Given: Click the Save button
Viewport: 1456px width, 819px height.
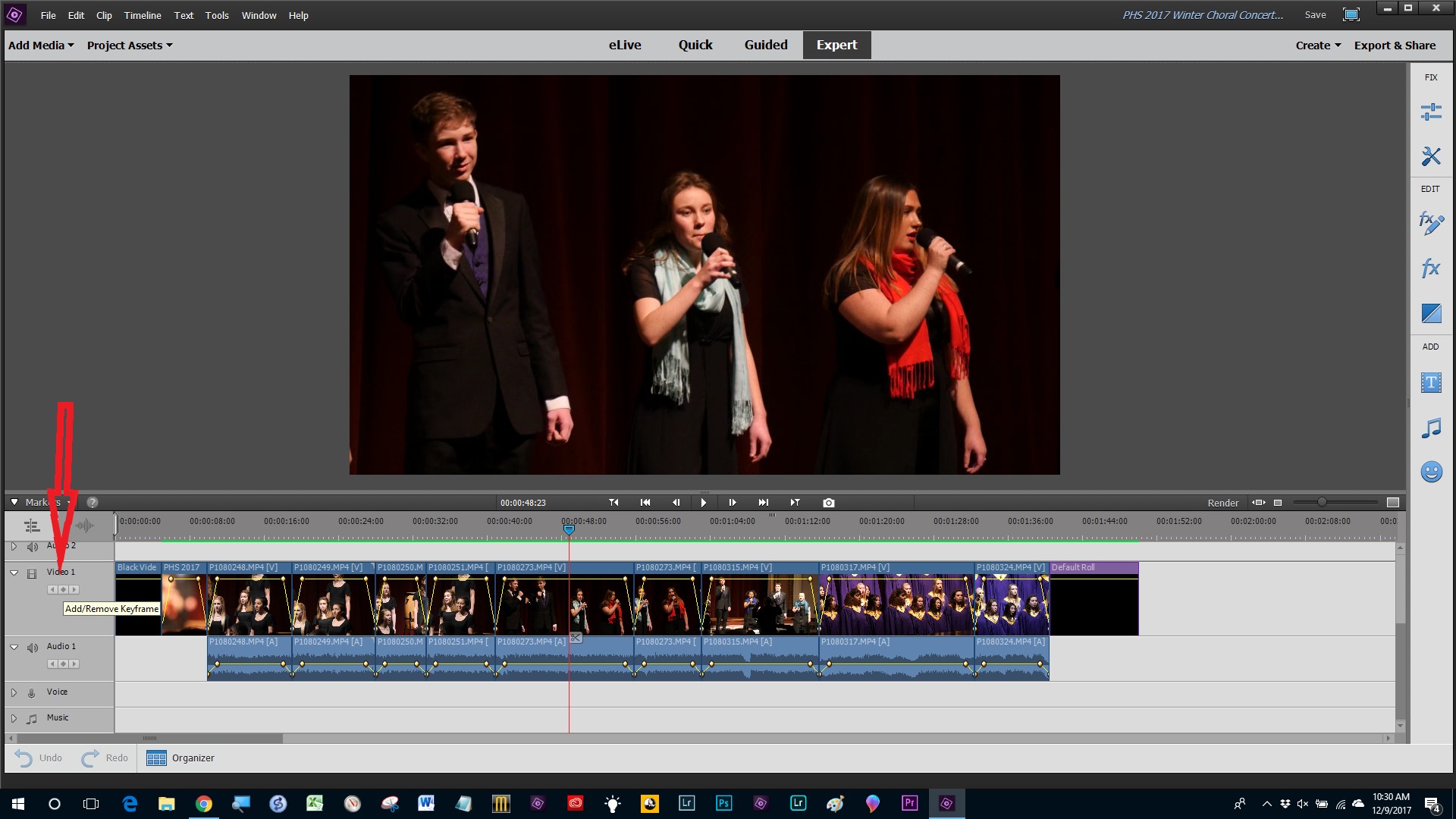Looking at the screenshot, I should coord(1315,15).
